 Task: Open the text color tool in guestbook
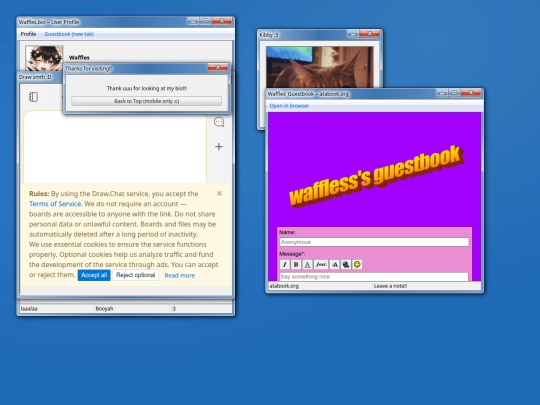click(308, 264)
